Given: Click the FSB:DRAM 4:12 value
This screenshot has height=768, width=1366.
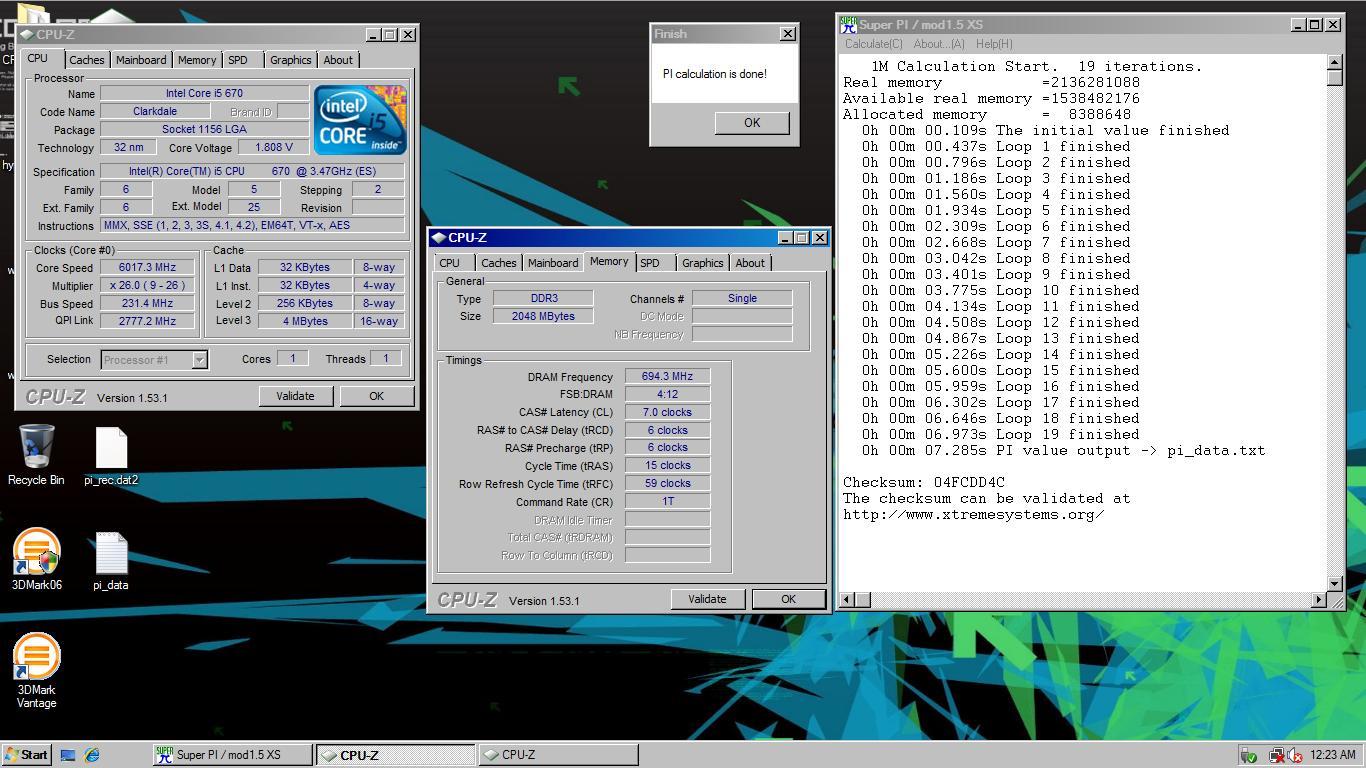Looking at the screenshot, I should coord(667,394).
